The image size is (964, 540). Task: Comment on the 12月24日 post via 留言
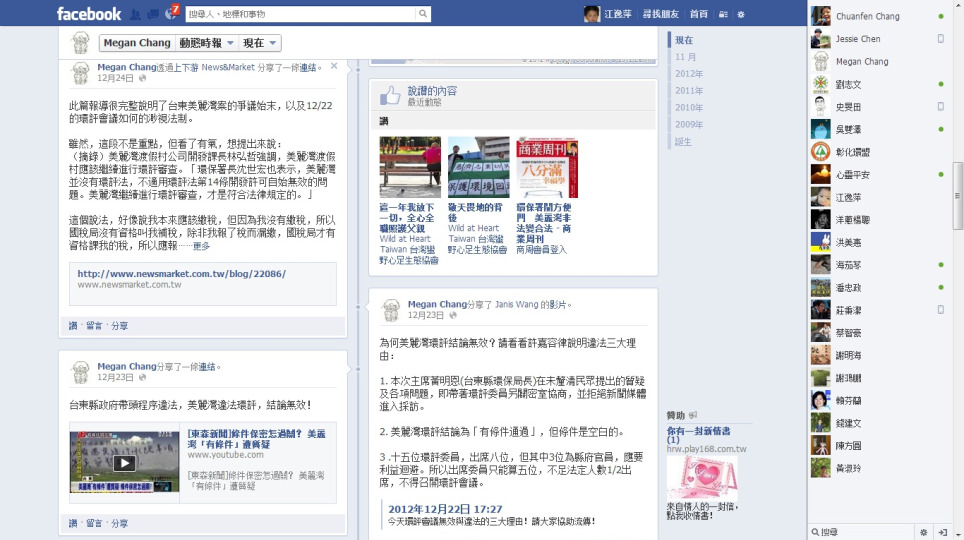pyautogui.click(x=94, y=326)
